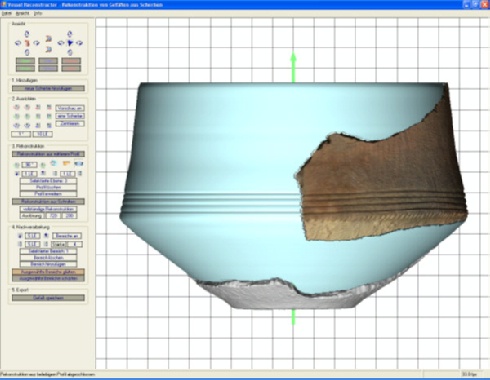The height and width of the screenshot is (380, 490).
Task: Click the value field right of the 1° field
Action: (x=43, y=134)
